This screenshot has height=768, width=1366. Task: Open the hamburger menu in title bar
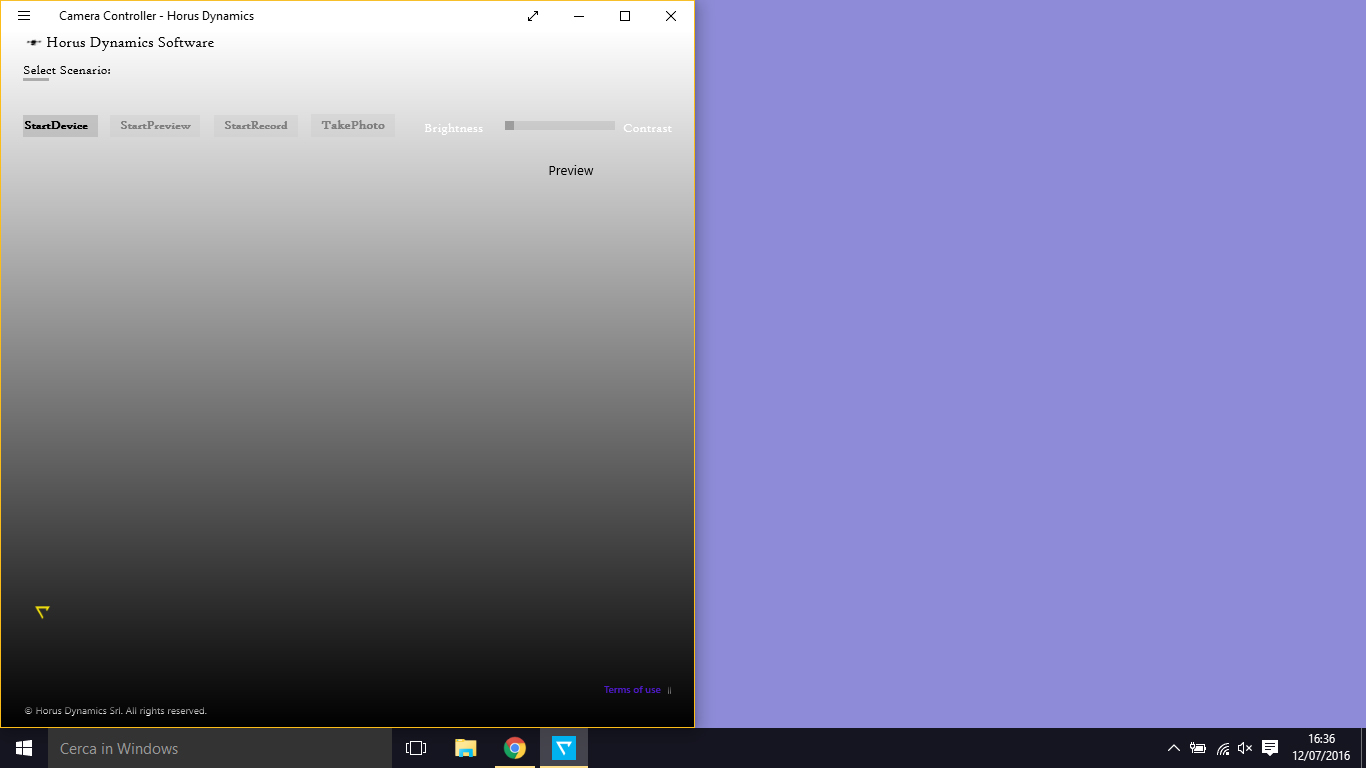[x=24, y=16]
